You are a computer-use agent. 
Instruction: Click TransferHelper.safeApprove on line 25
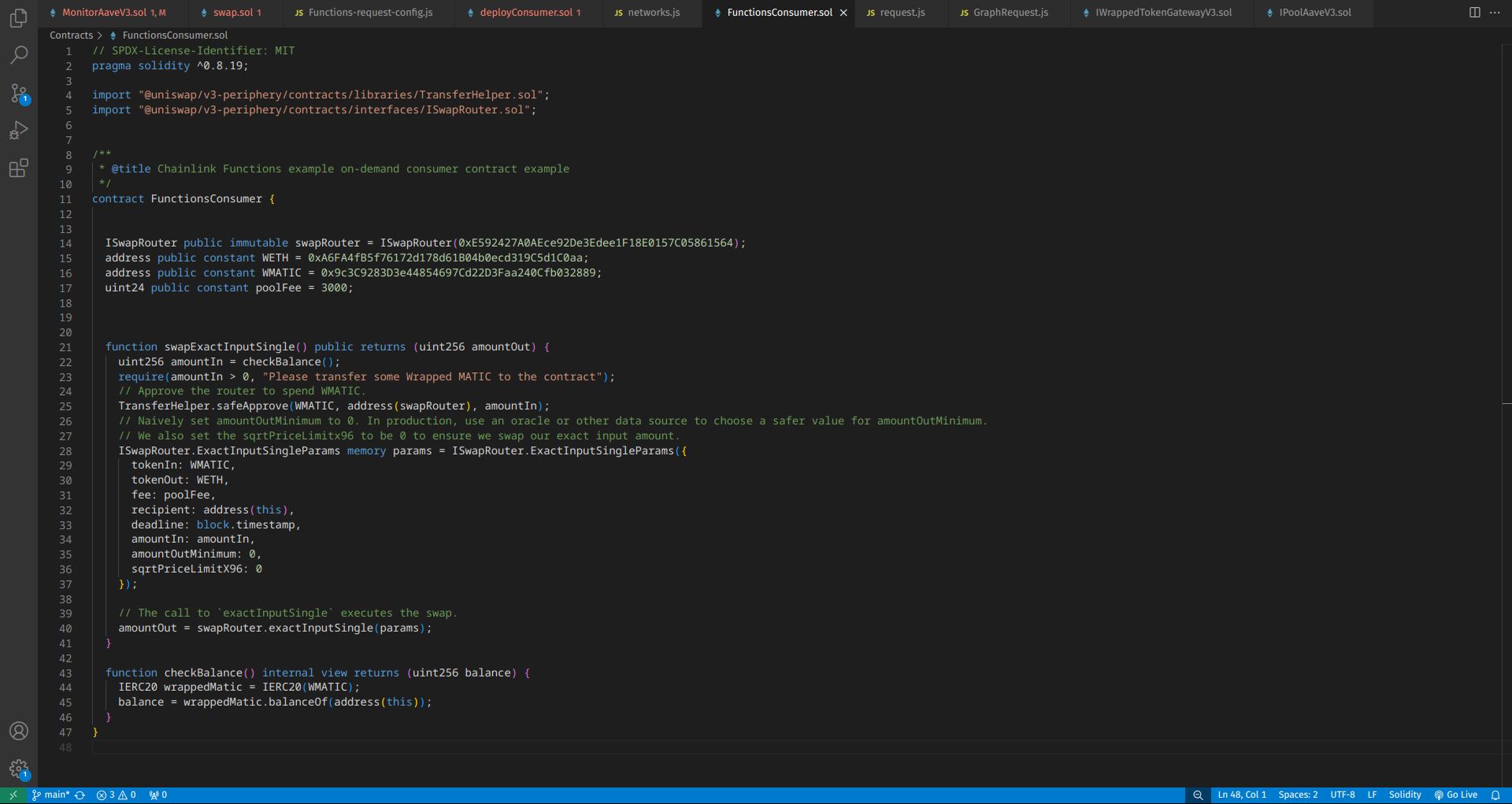pos(203,406)
